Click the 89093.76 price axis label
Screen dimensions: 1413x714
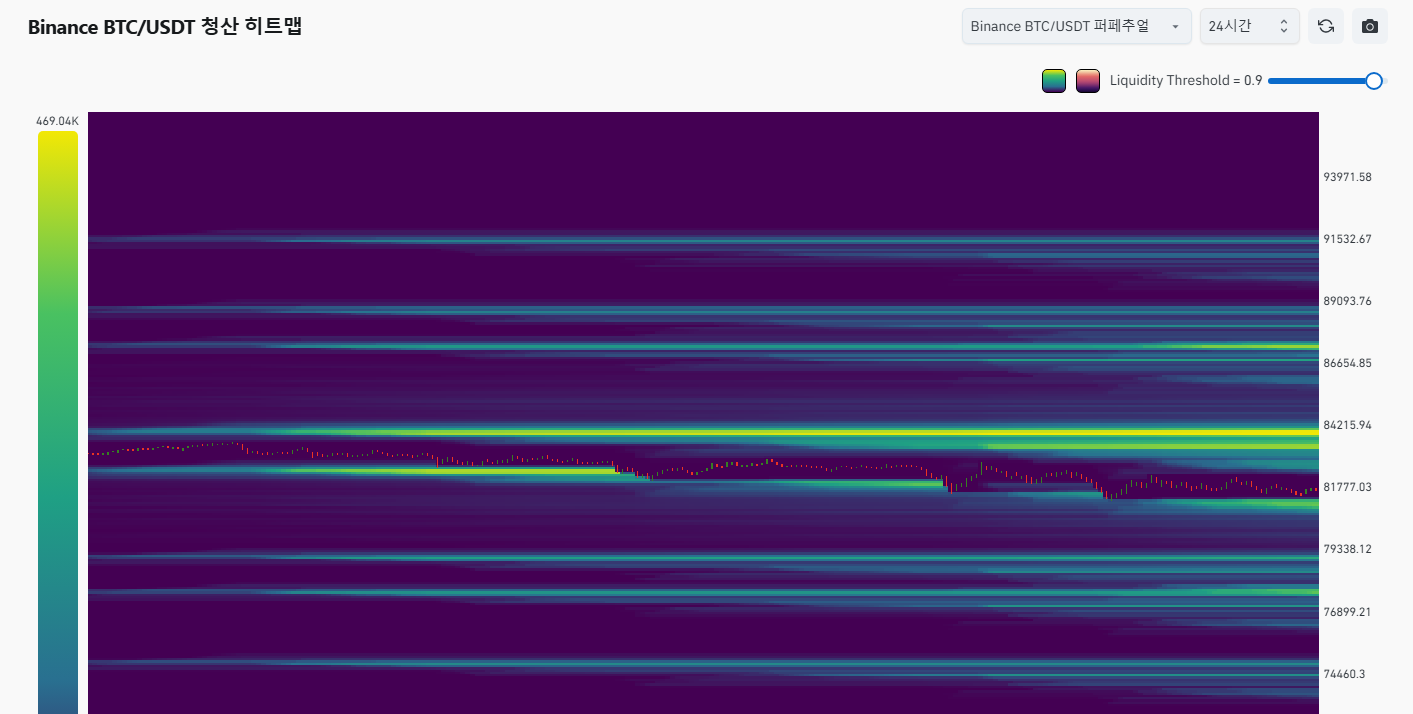(x=1348, y=301)
